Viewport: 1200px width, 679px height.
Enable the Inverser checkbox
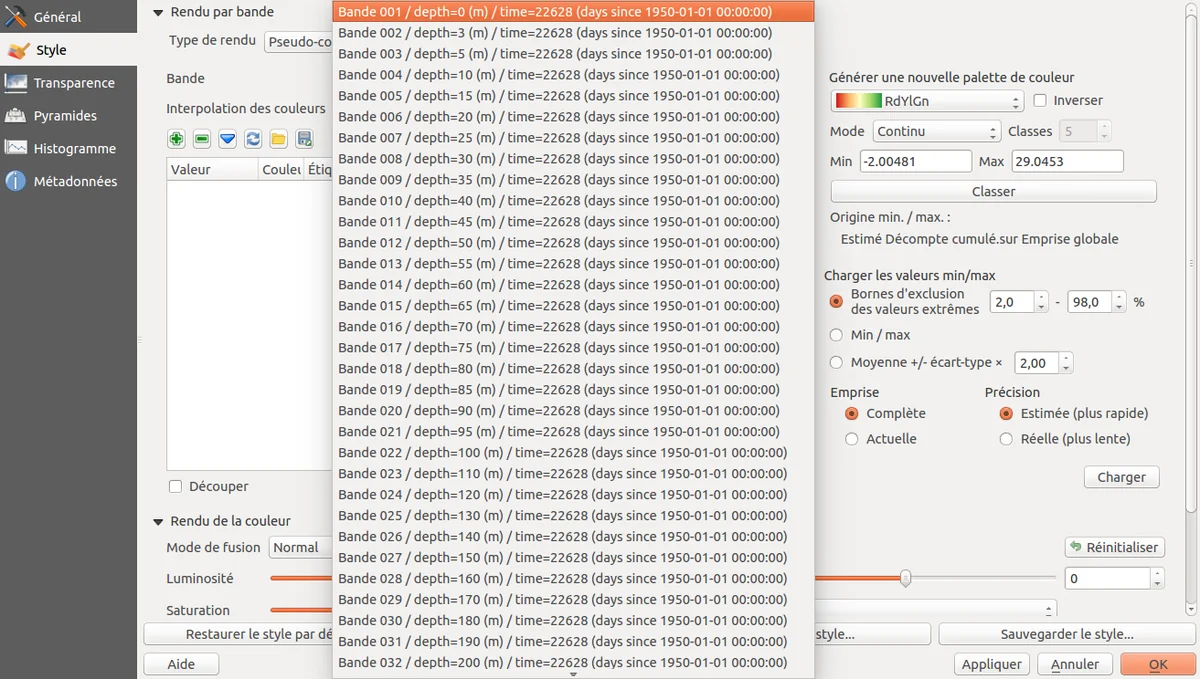[x=1040, y=100]
